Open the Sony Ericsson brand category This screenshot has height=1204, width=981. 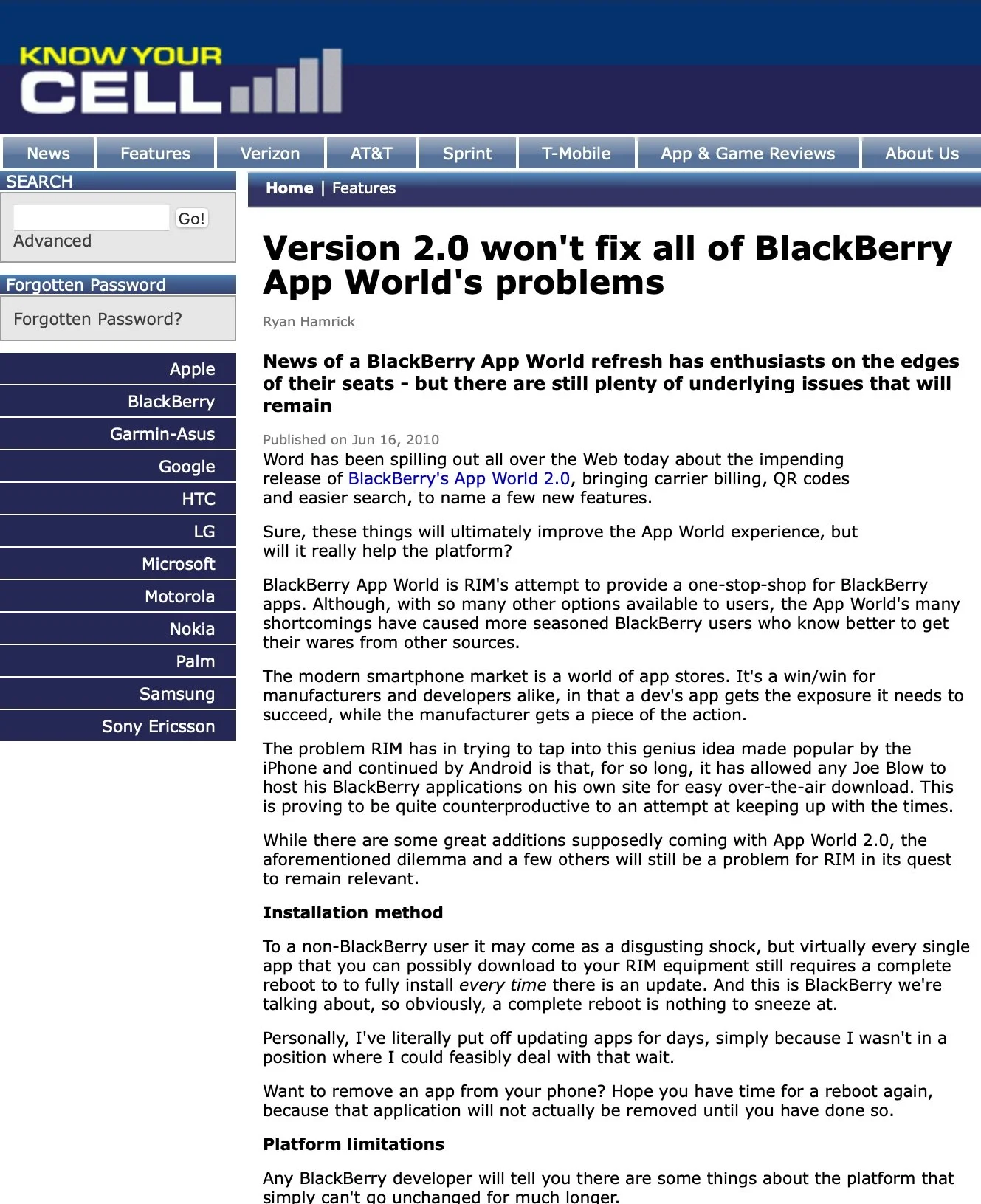click(x=118, y=726)
